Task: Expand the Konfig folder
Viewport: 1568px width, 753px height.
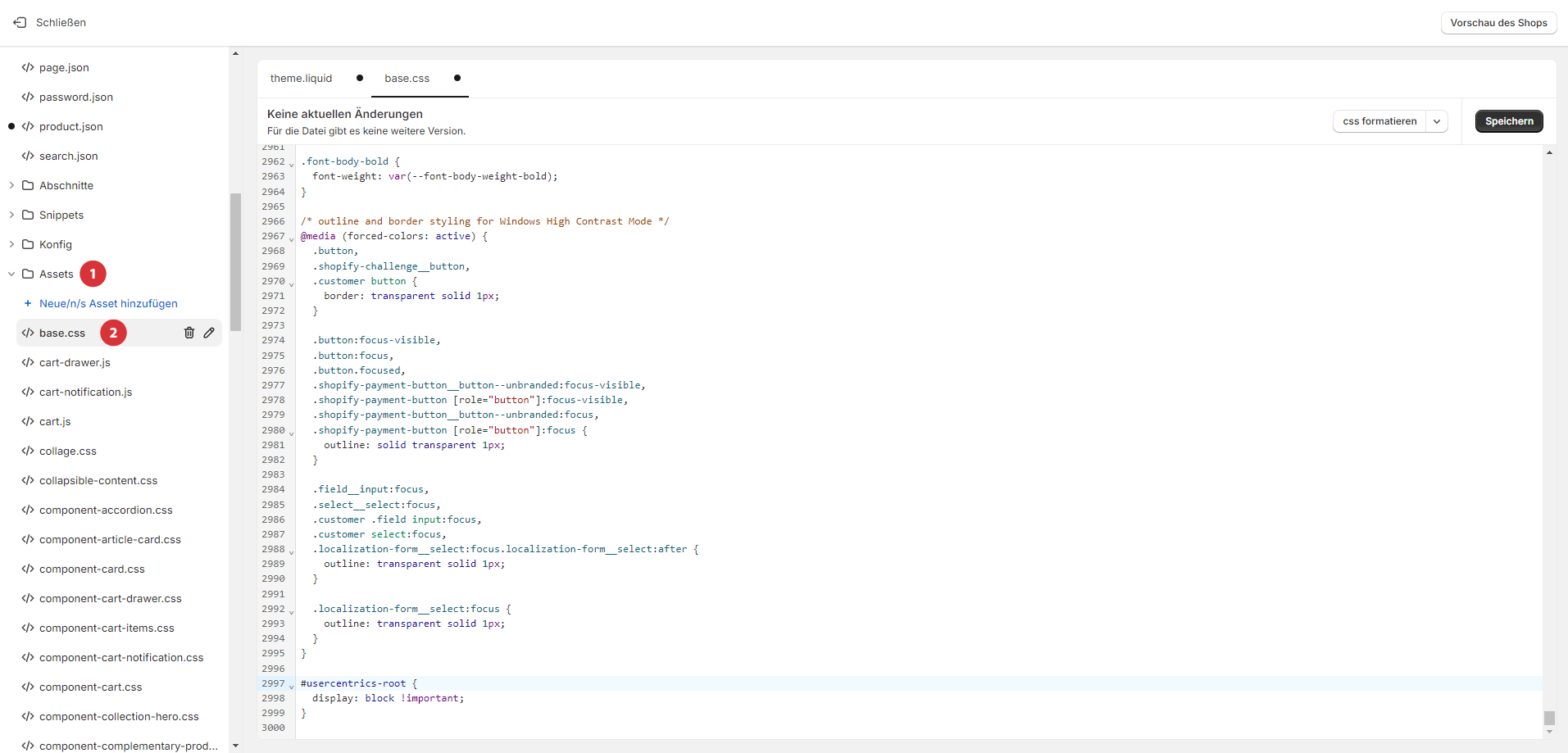Action: pyautogui.click(x=11, y=244)
